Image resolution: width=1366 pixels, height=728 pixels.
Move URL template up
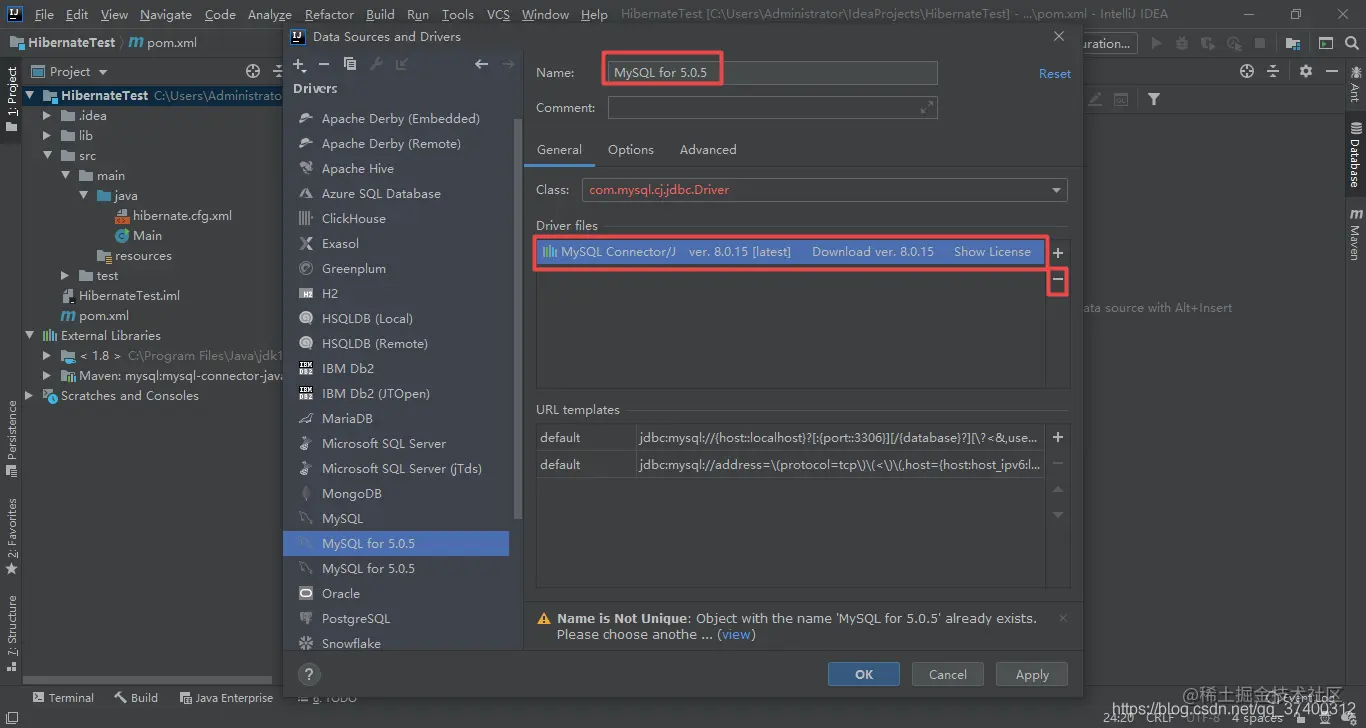1058,489
